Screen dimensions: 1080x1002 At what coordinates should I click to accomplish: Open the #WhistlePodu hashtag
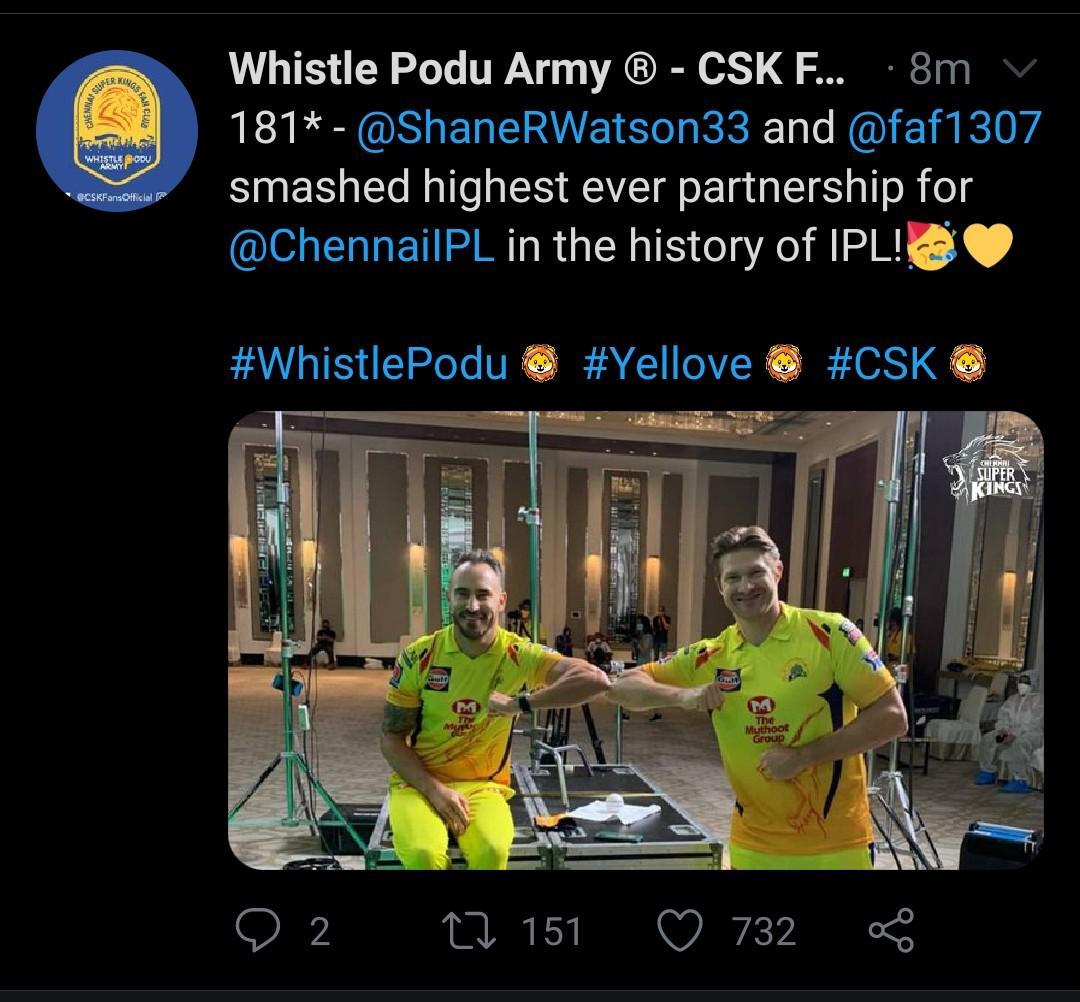pos(368,364)
